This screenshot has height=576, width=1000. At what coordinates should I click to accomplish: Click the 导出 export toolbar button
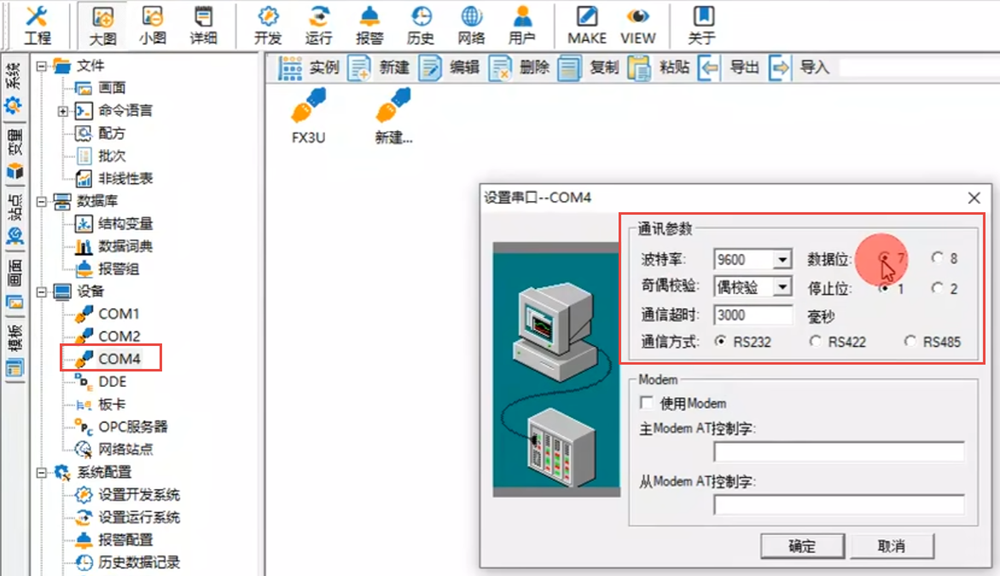click(x=729, y=68)
